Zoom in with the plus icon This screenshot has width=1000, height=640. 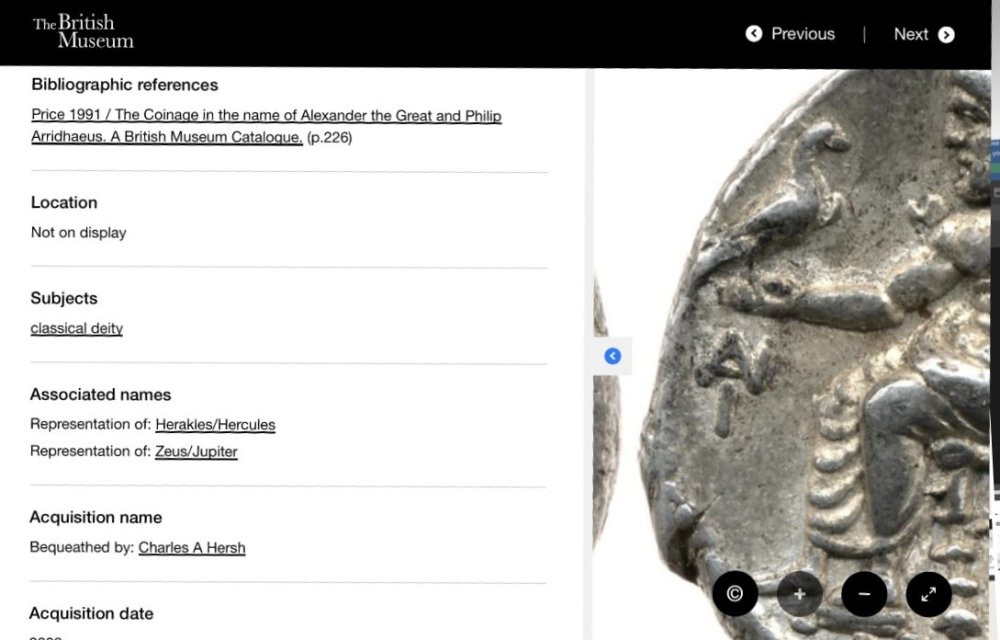799,594
